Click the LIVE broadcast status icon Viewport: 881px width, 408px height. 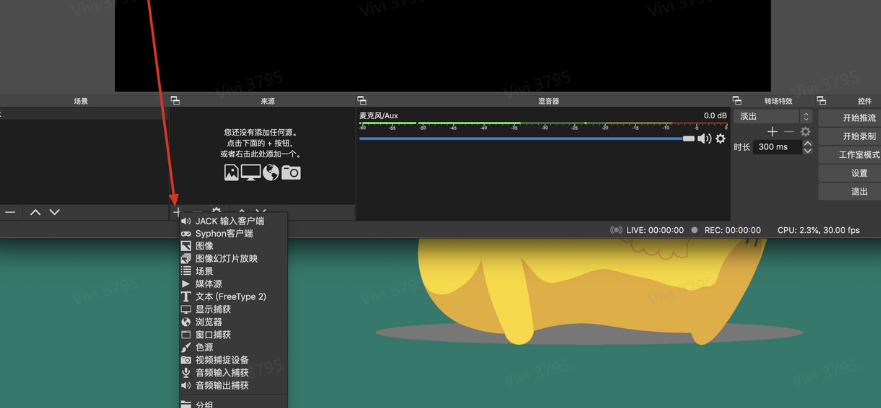[x=616, y=230]
